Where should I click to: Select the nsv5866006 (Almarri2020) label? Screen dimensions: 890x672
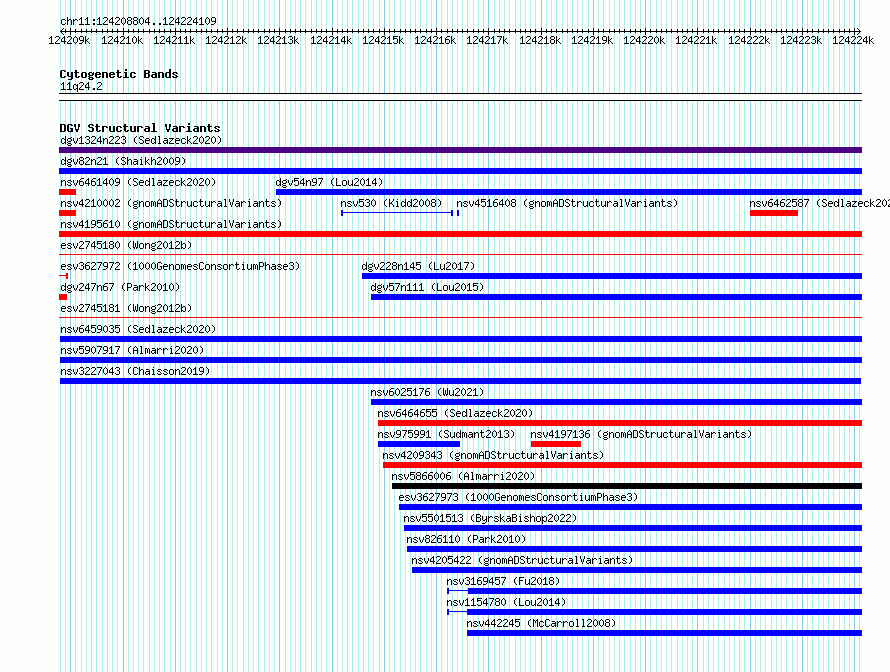coord(463,476)
